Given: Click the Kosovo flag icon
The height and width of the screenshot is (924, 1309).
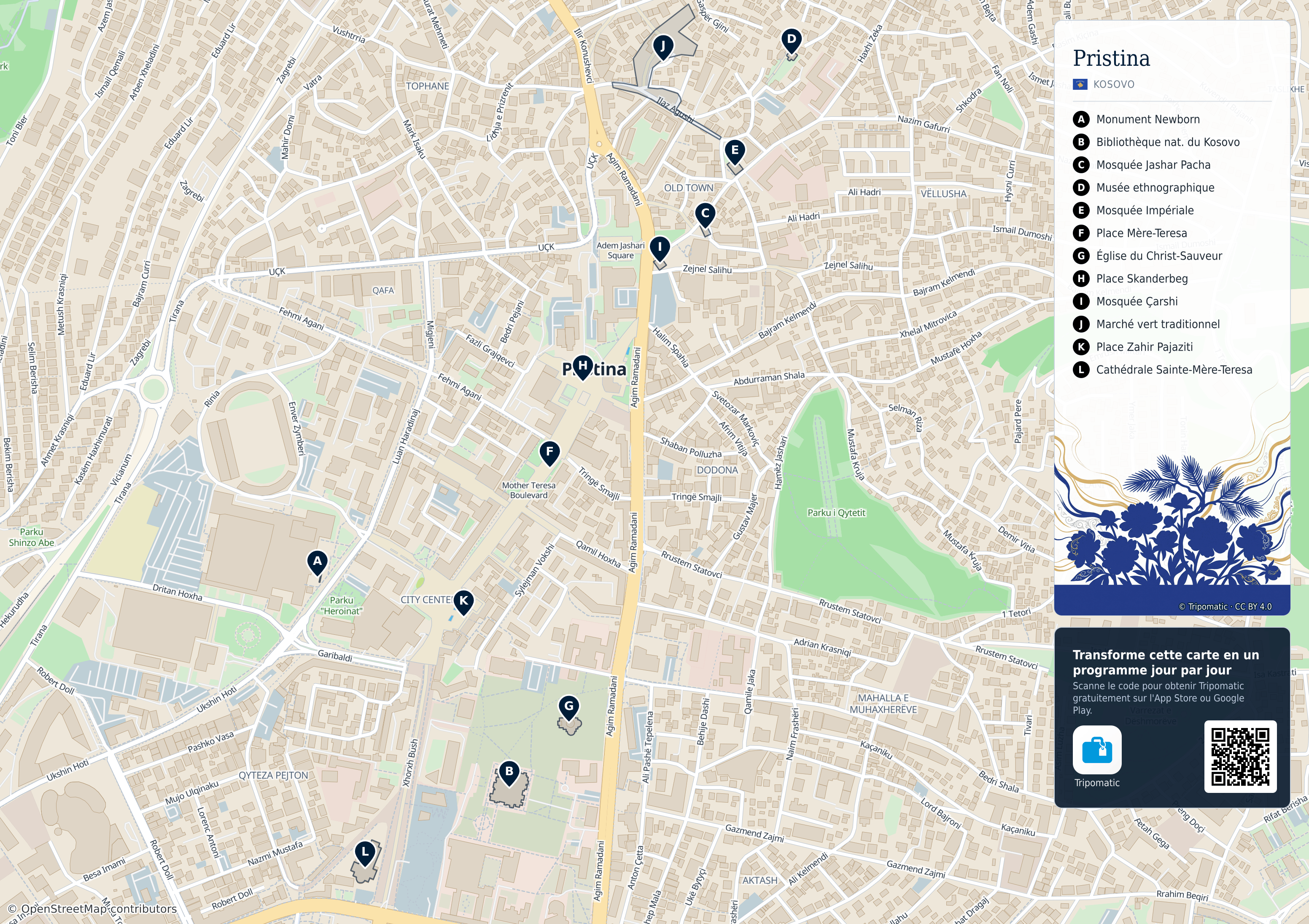Looking at the screenshot, I should tap(1080, 84).
